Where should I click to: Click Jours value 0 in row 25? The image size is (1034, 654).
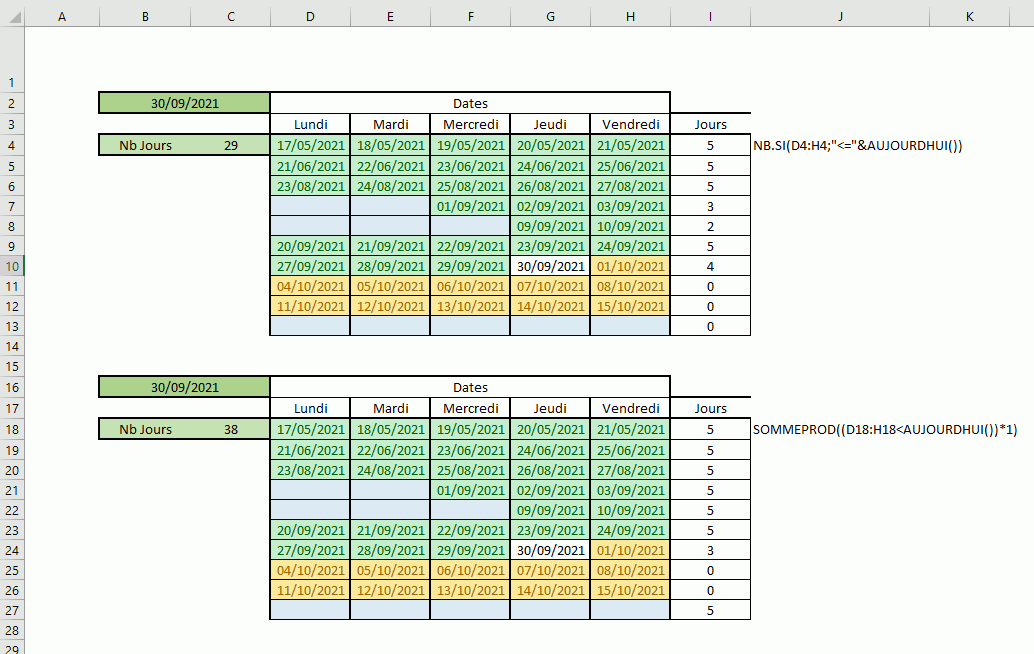coord(710,570)
